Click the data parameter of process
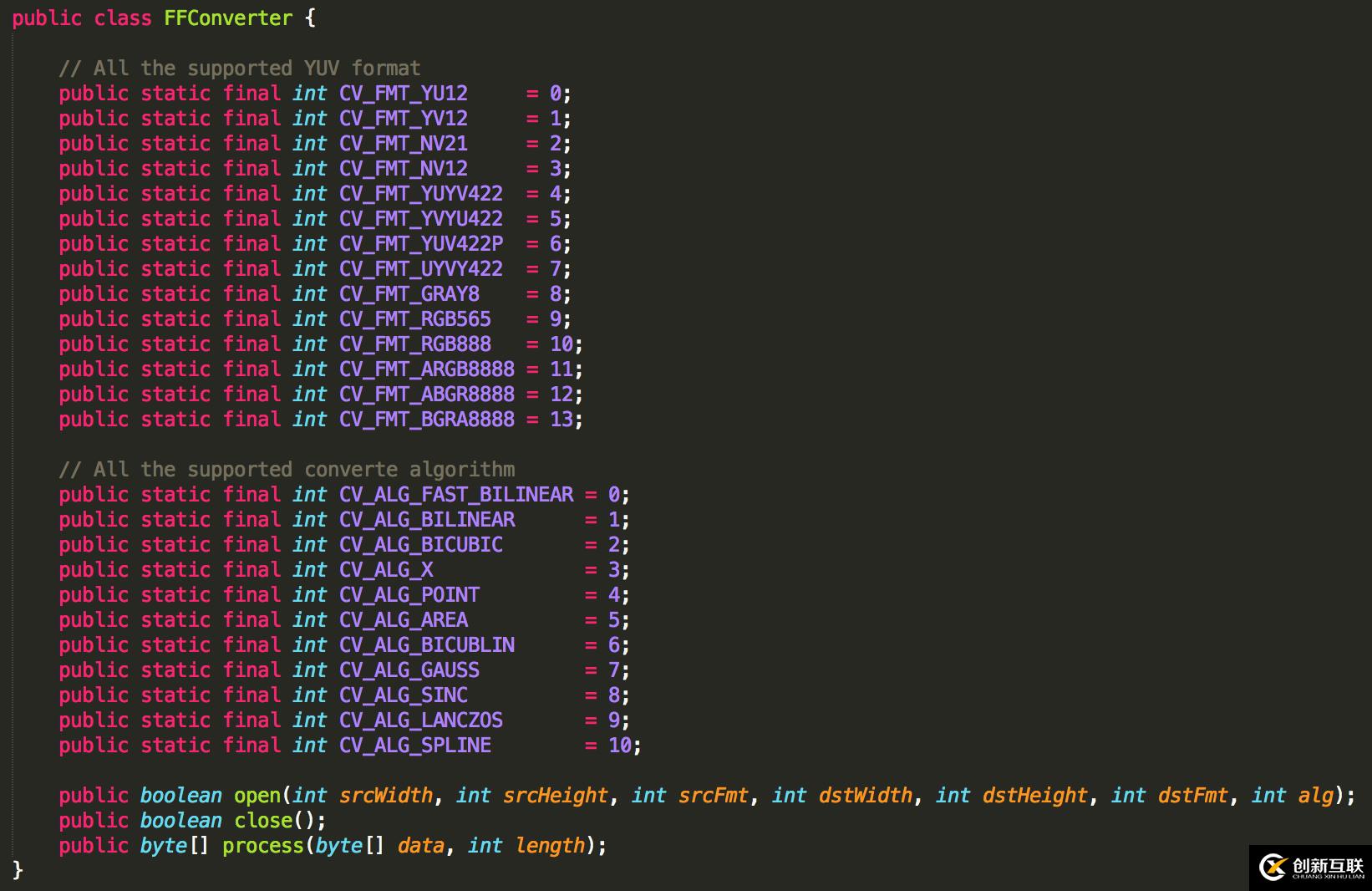The width and height of the screenshot is (1372, 891). pyautogui.click(x=421, y=845)
